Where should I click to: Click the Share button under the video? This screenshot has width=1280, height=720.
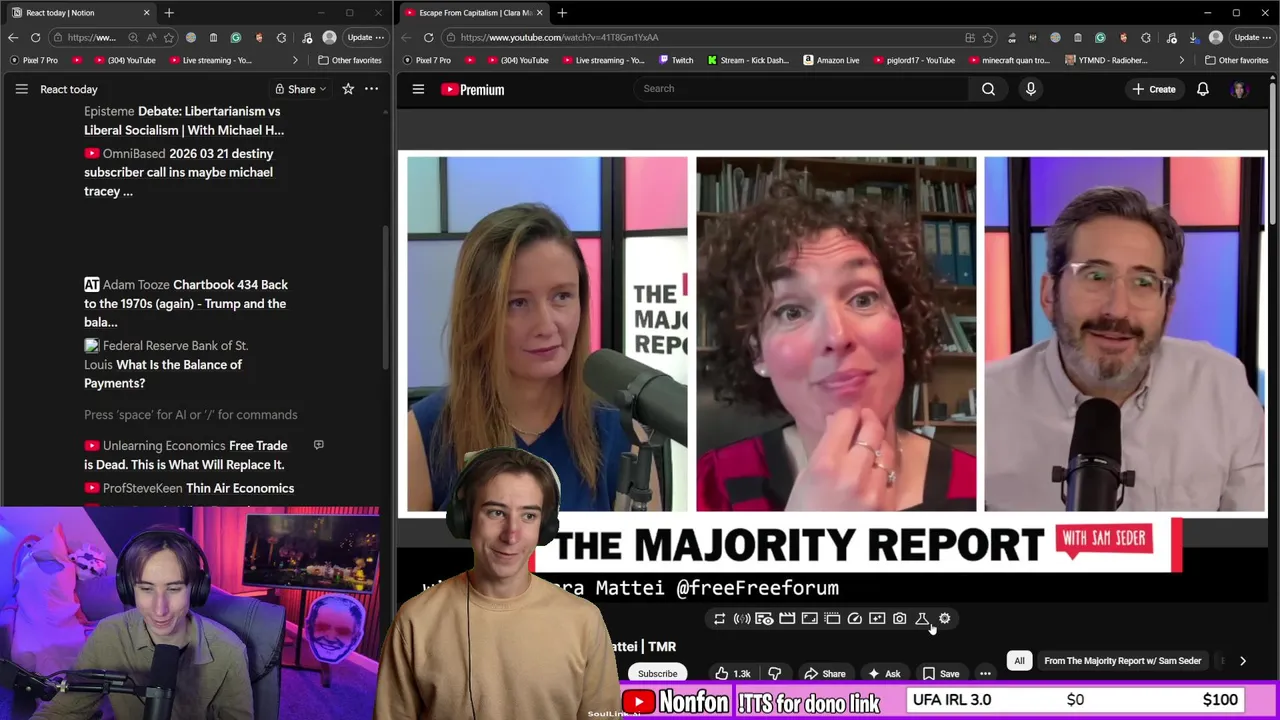825,674
